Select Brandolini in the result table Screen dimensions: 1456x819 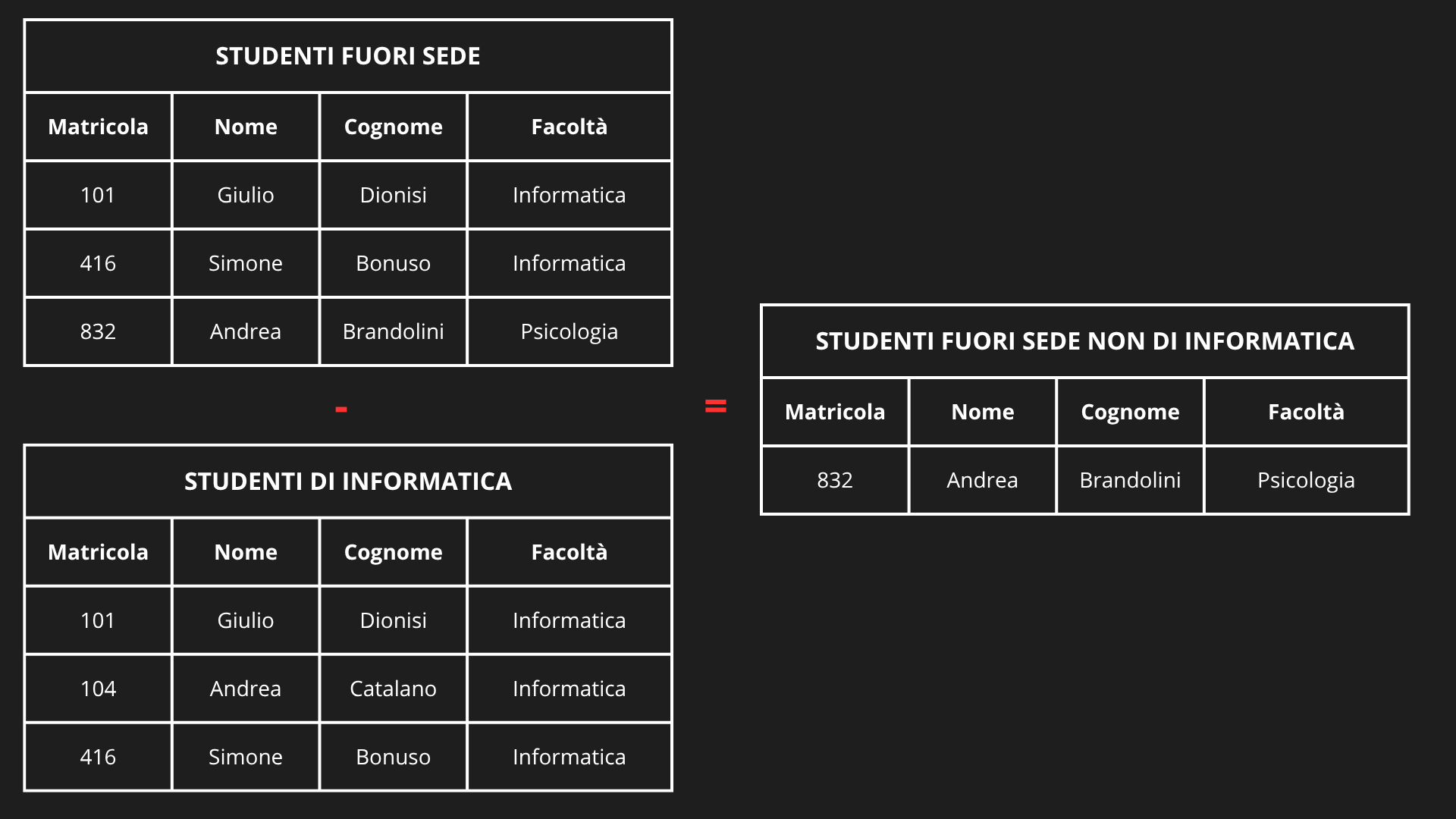tap(1130, 480)
